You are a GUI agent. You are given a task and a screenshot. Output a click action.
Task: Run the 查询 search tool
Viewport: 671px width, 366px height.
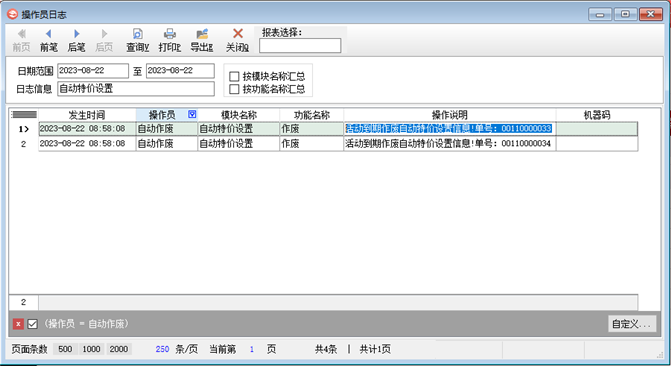[x=137, y=40]
